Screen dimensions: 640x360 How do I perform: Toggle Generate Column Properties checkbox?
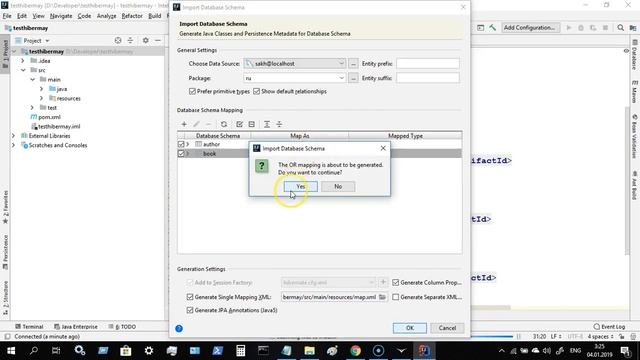pyautogui.click(x=396, y=282)
